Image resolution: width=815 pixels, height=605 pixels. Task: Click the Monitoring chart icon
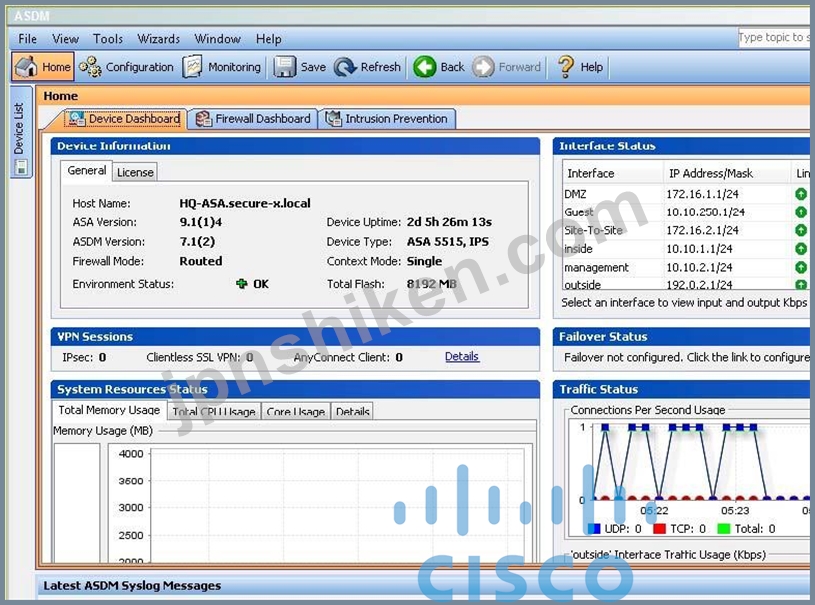point(192,67)
